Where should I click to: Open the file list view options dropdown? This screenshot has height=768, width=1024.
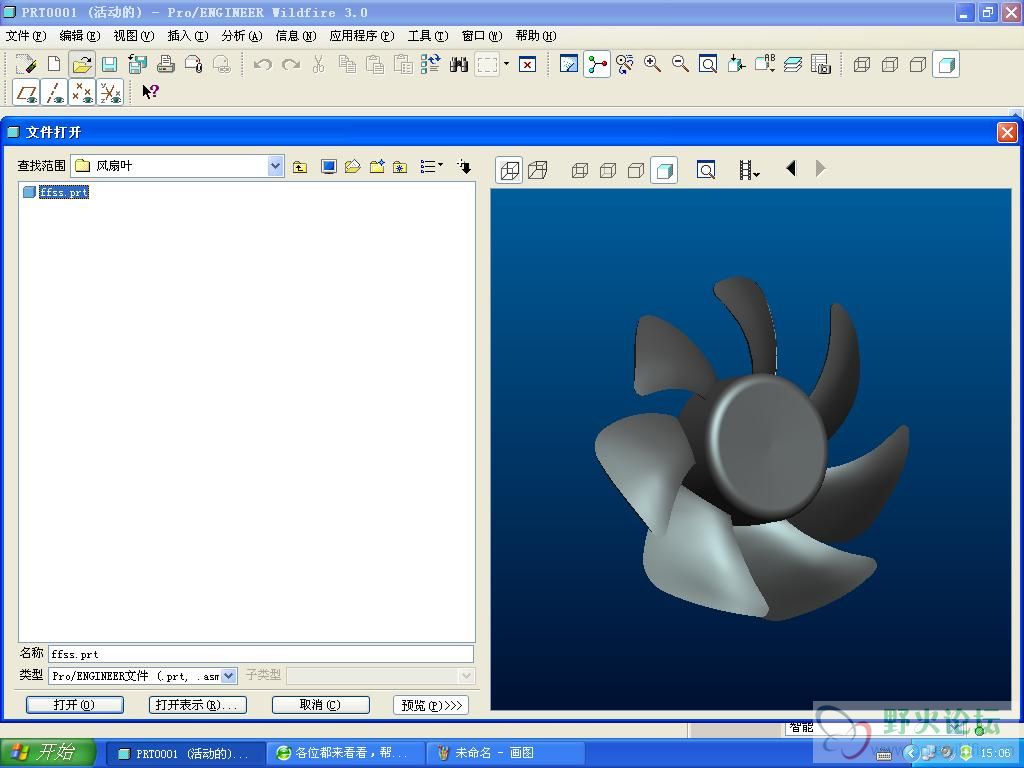pyautogui.click(x=432, y=167)
